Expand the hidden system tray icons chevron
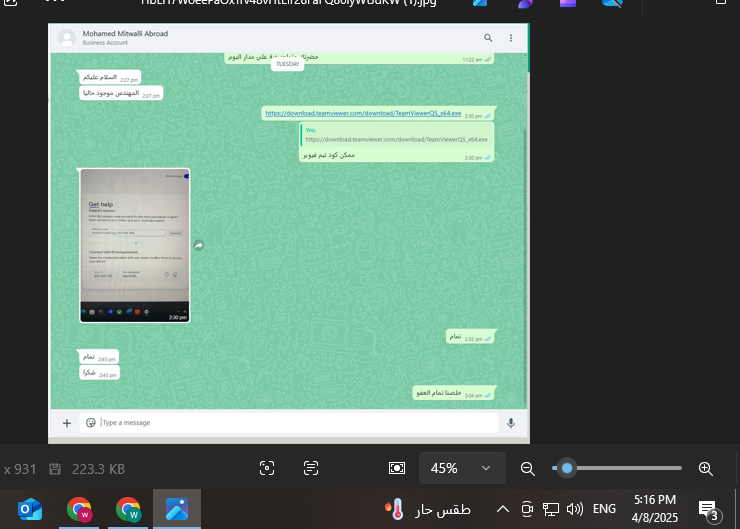740x529 pixels. pyautogui.click(x=503, y=509)
